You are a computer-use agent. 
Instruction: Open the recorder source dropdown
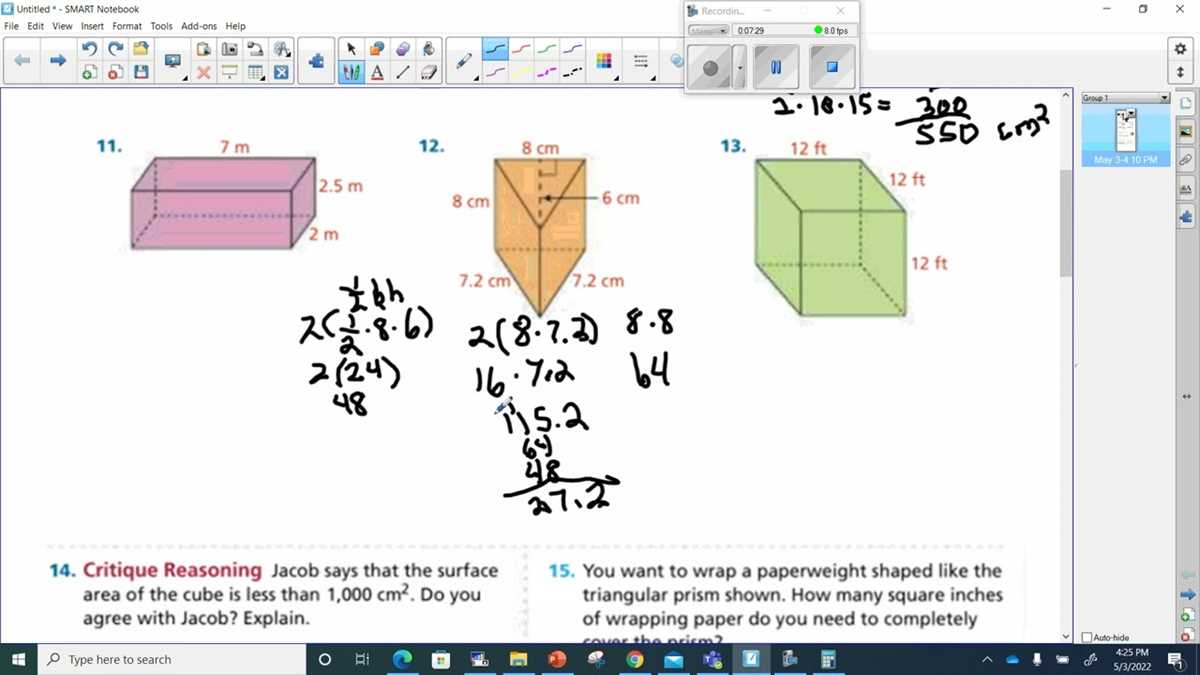pos(709,30)
